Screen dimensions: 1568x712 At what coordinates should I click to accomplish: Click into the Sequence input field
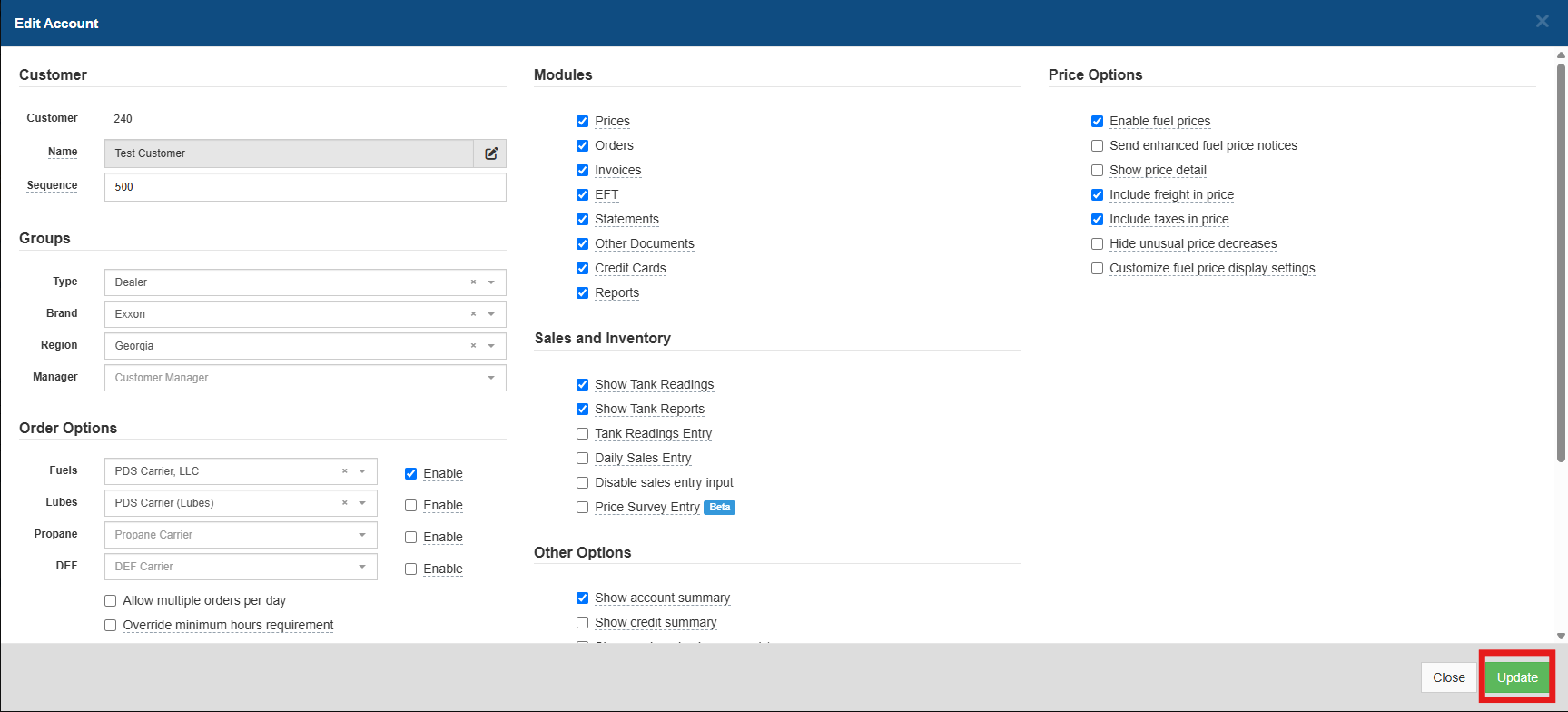305,187
